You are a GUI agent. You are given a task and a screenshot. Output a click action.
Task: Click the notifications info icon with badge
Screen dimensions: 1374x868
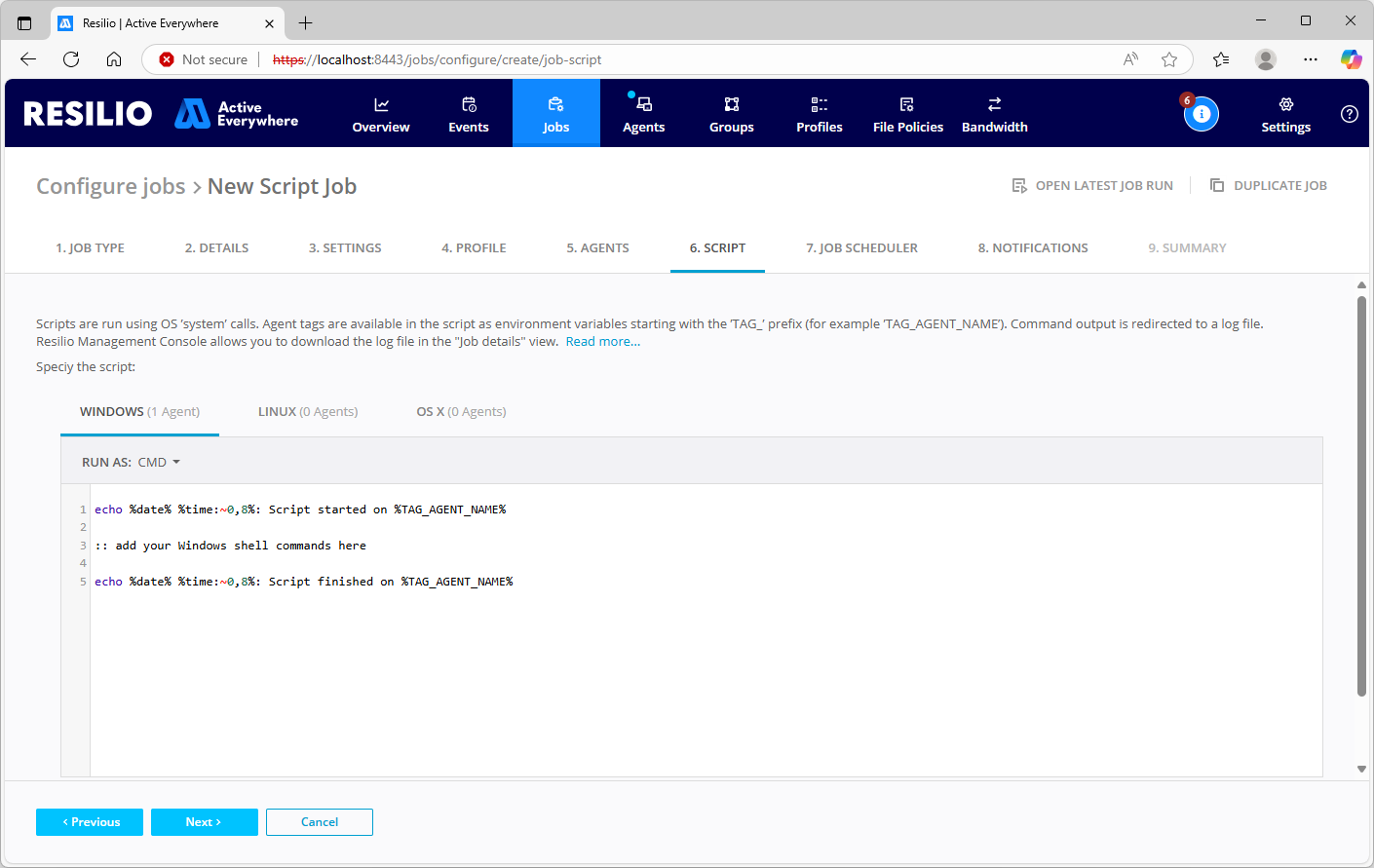click(x=1201, y=114)
